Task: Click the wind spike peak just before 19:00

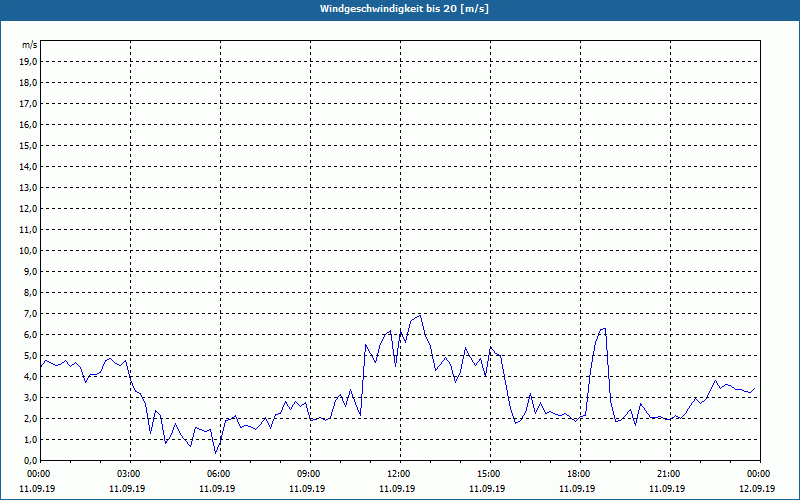Action: 604,328
